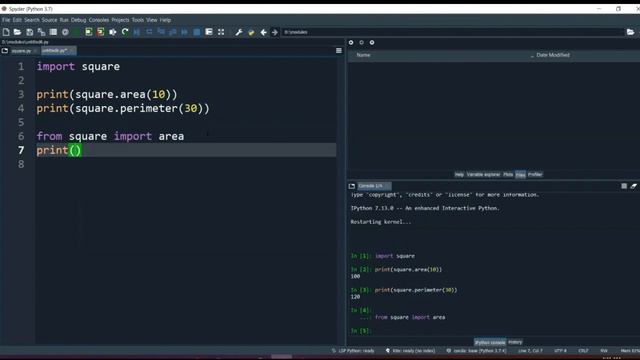Run cell and advance icon
640x360 pixels.
pos(100,32)
